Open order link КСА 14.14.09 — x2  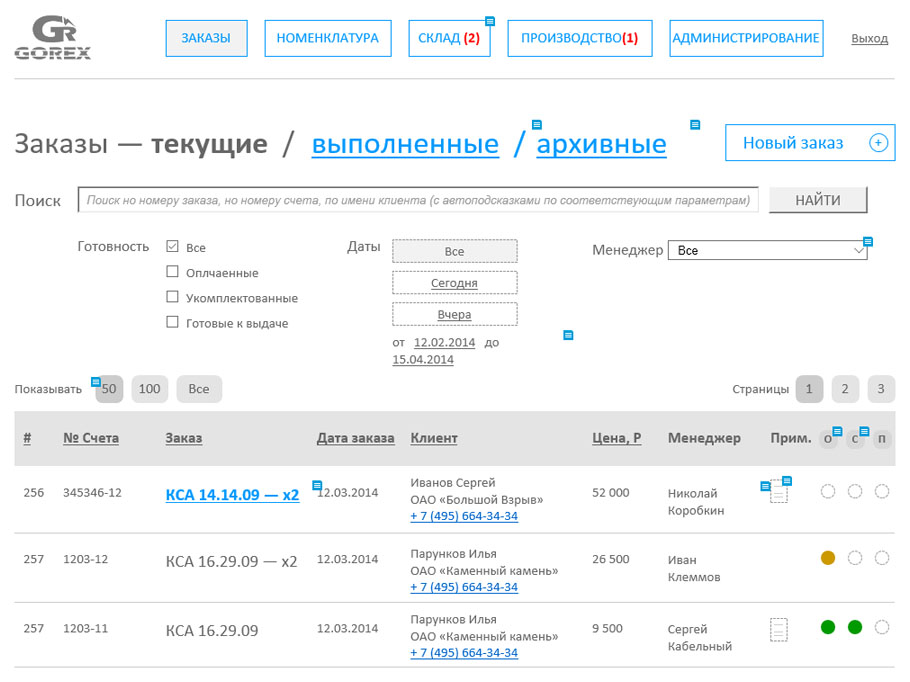point(232,494)
